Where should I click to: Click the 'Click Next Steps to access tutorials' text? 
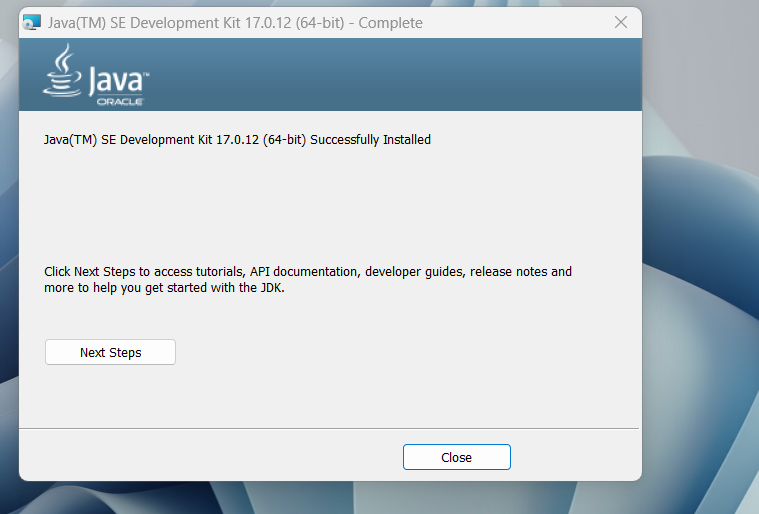308,279
